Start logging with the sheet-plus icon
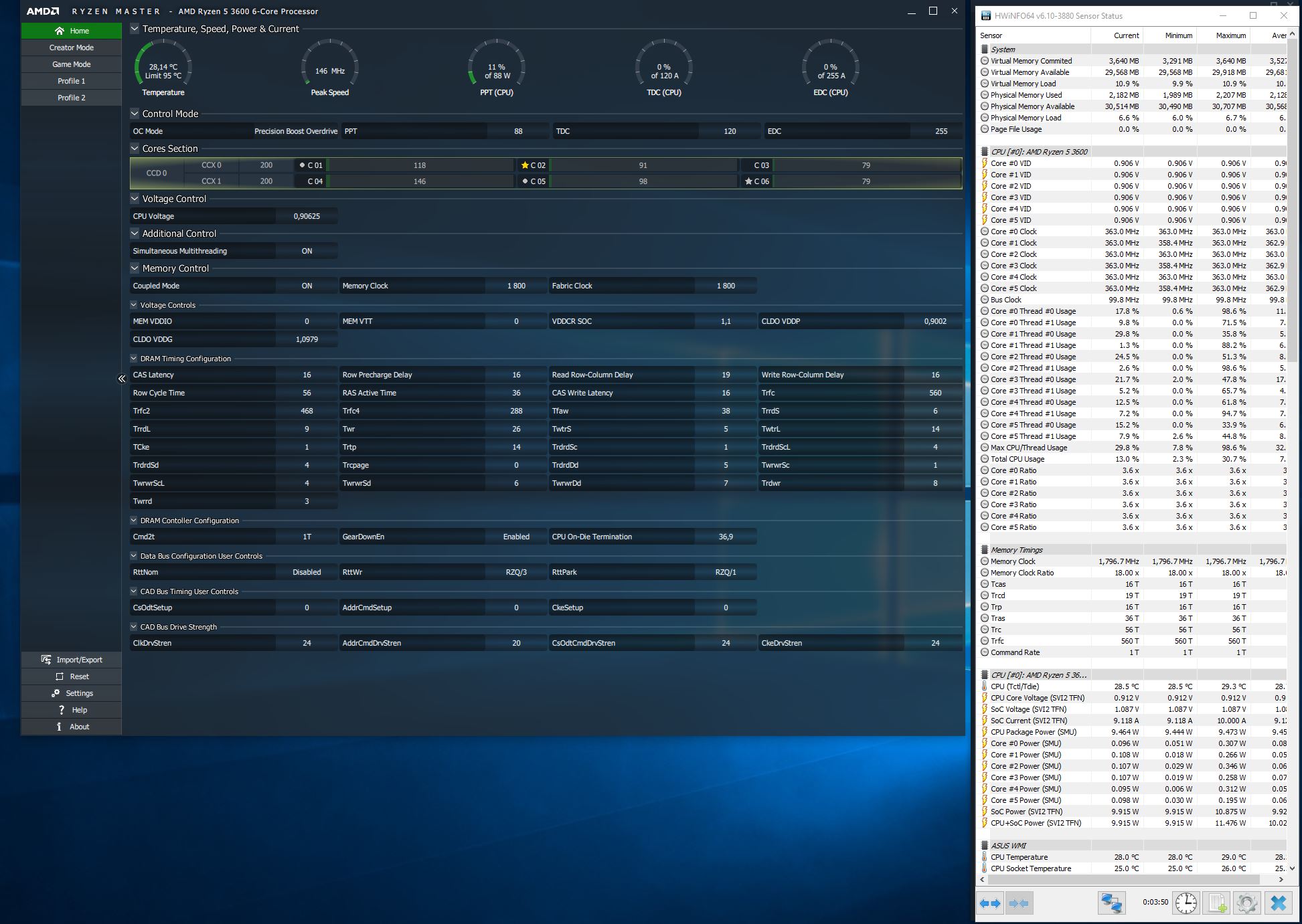The image size is (1302, 924). [x=1218, y=903]
